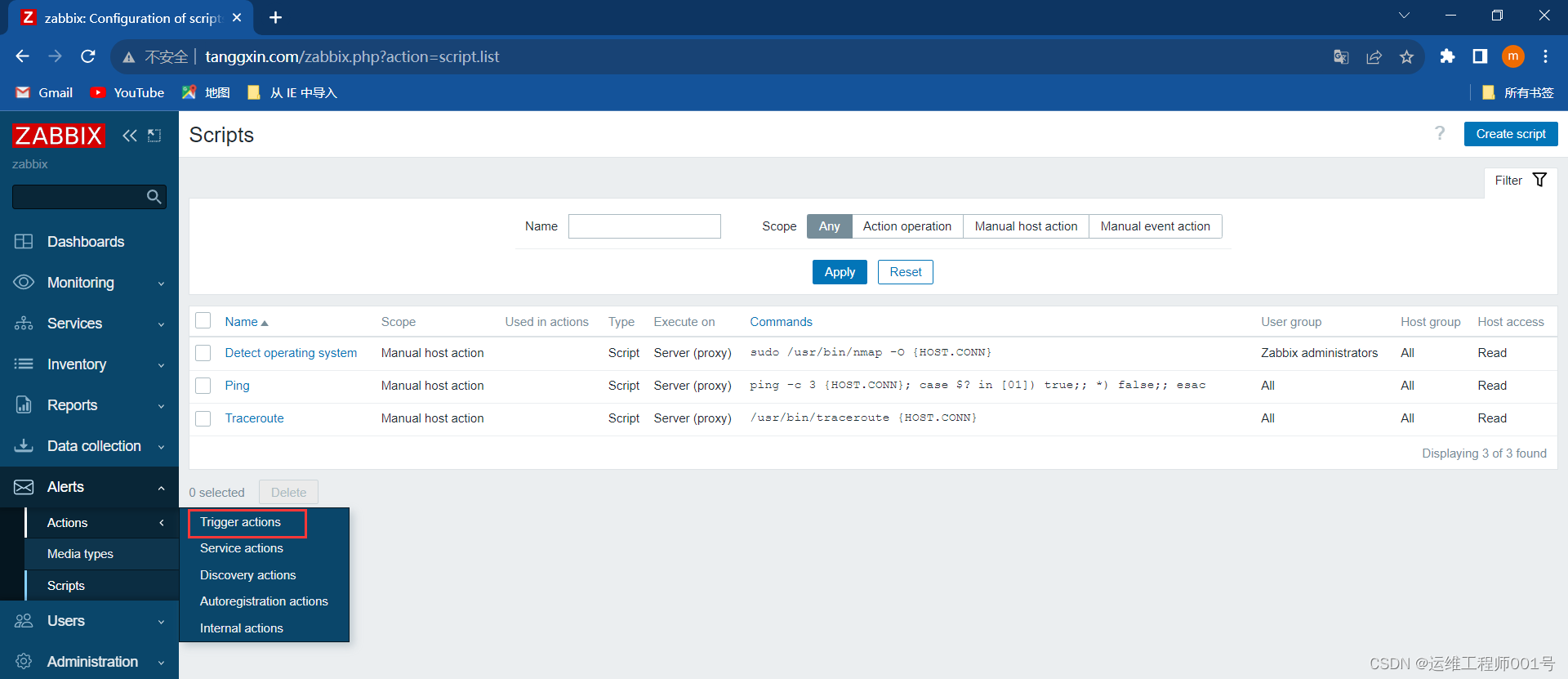Apply the script filter
This screenshot has height=679, width=1568.
pyautogui.click(x=840, y=272)
